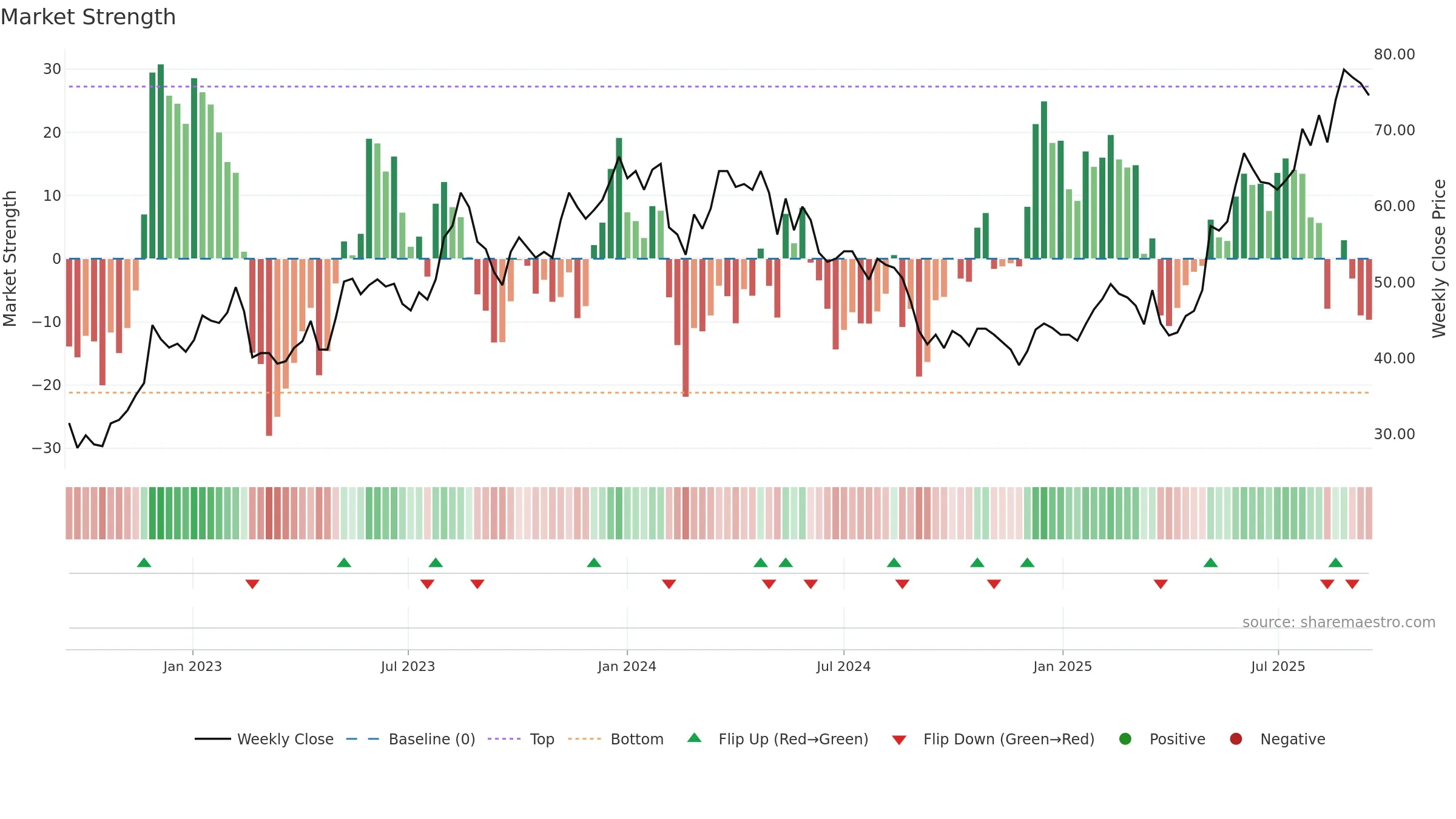Viewport: 1456px width, 819px height.
Task: Click the −30 Market Strength axis tick
Action: 47,448
